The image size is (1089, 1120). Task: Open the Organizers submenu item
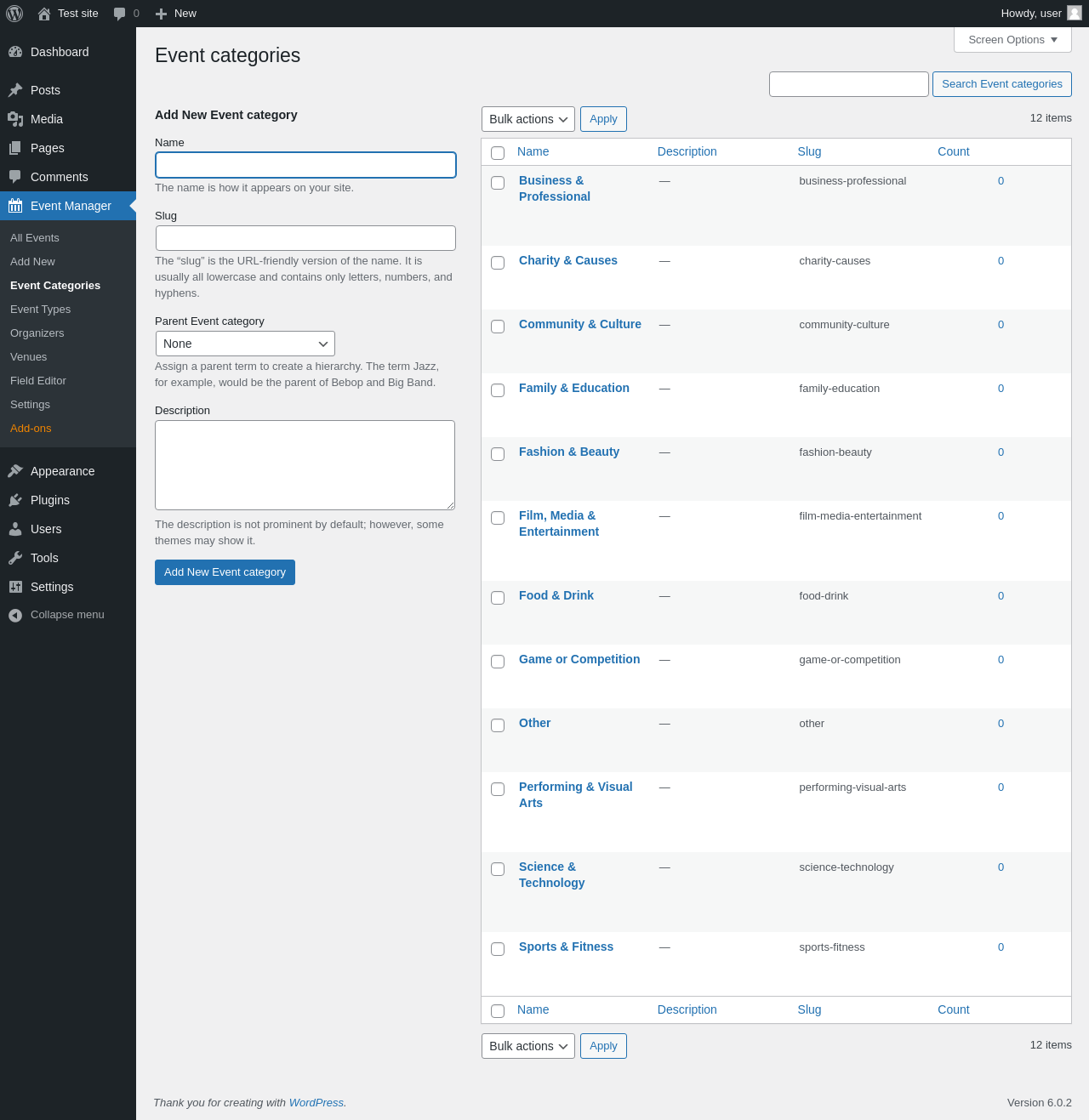37,333
